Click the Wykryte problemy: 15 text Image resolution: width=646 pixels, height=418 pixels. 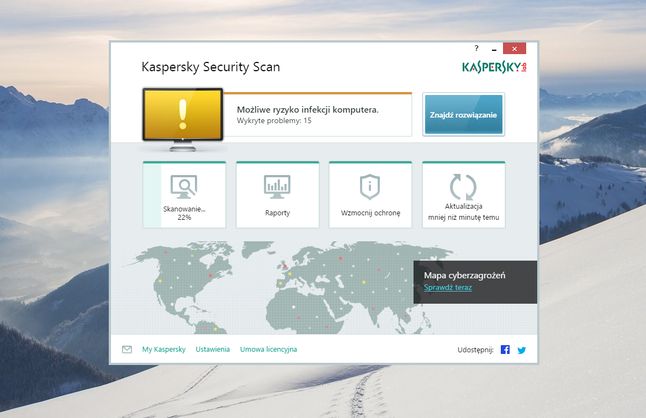(274, 121)
